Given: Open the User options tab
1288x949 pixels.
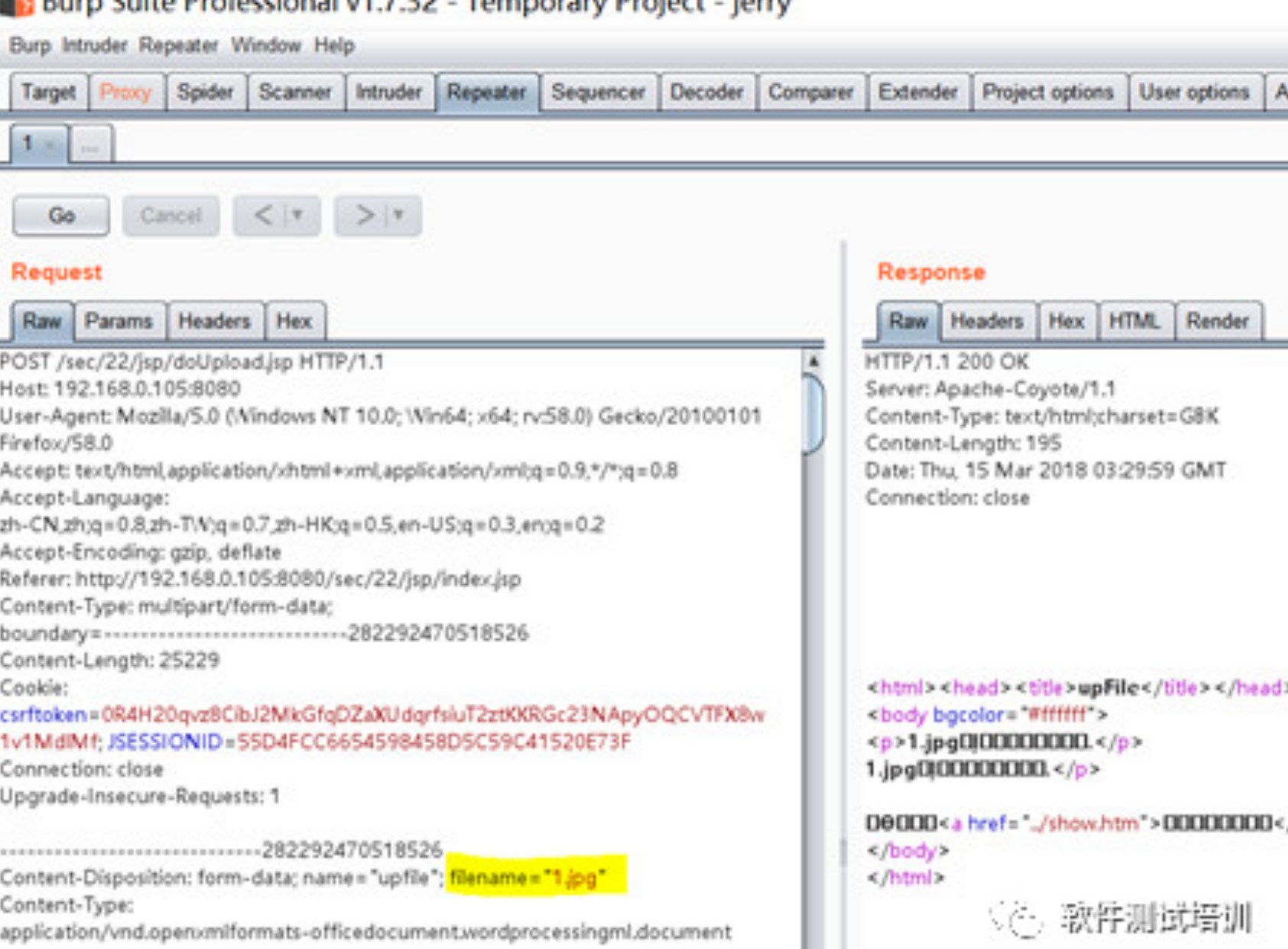Looking at the screenshot, I should coord(1193,93).
